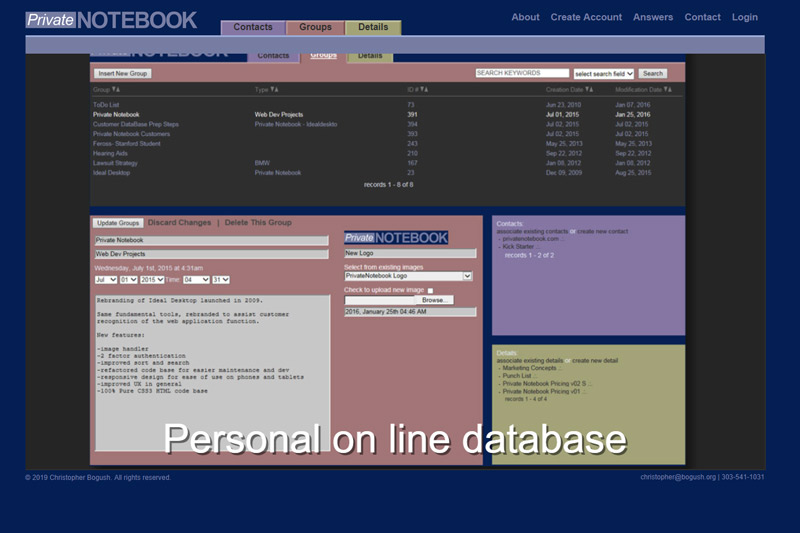Click the Browse... file button
The height and width of the screenshot is (533, 800).
coord(434,300)
